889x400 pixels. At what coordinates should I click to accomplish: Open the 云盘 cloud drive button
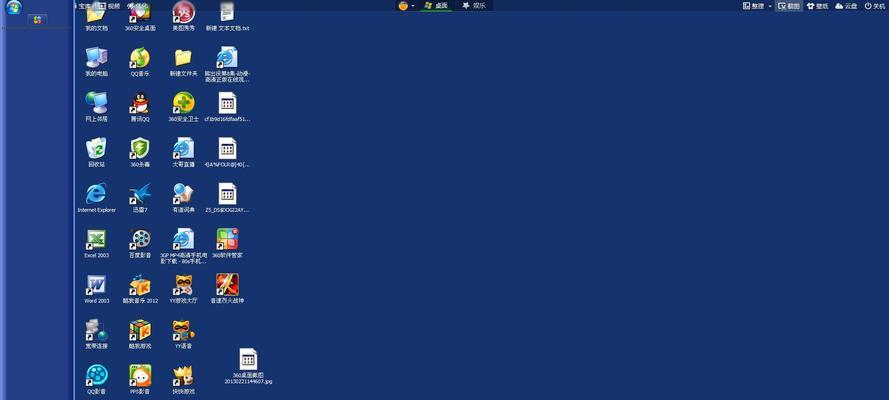pos(846,6)
